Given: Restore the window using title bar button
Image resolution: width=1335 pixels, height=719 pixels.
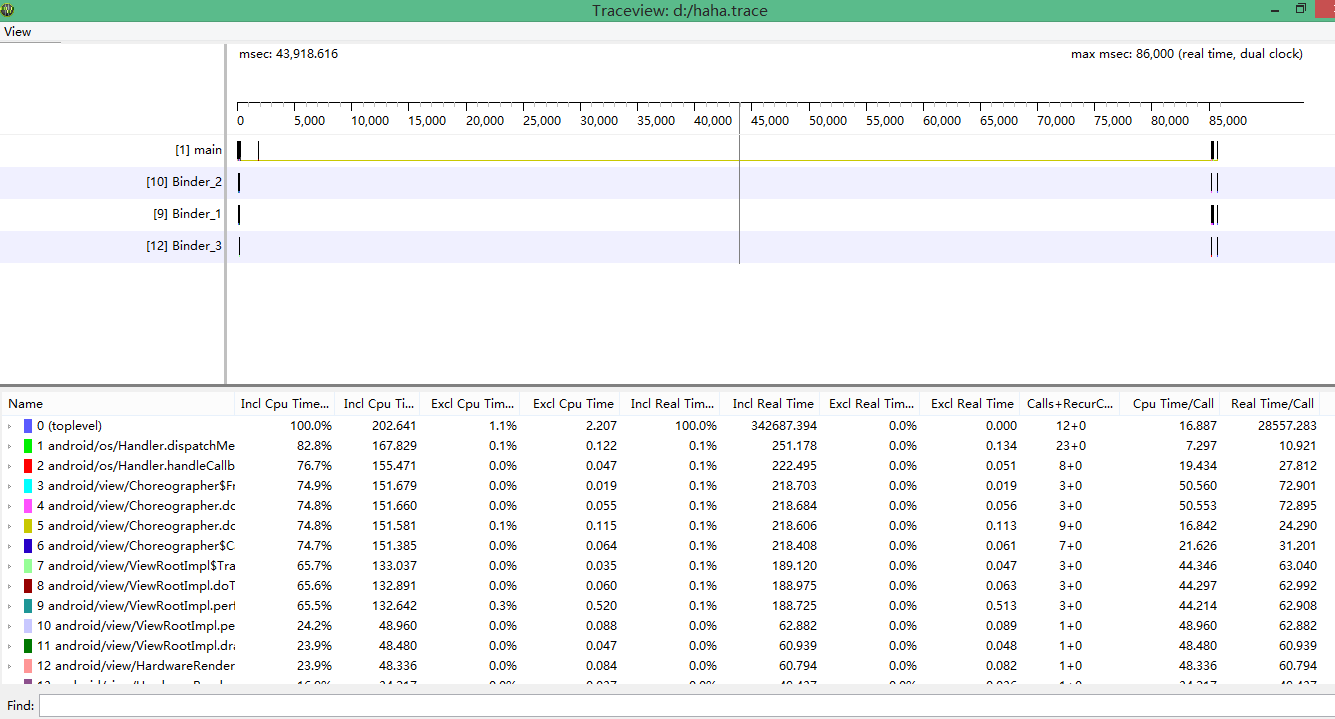Looking at the screenshot, I should pos(1301,9).
